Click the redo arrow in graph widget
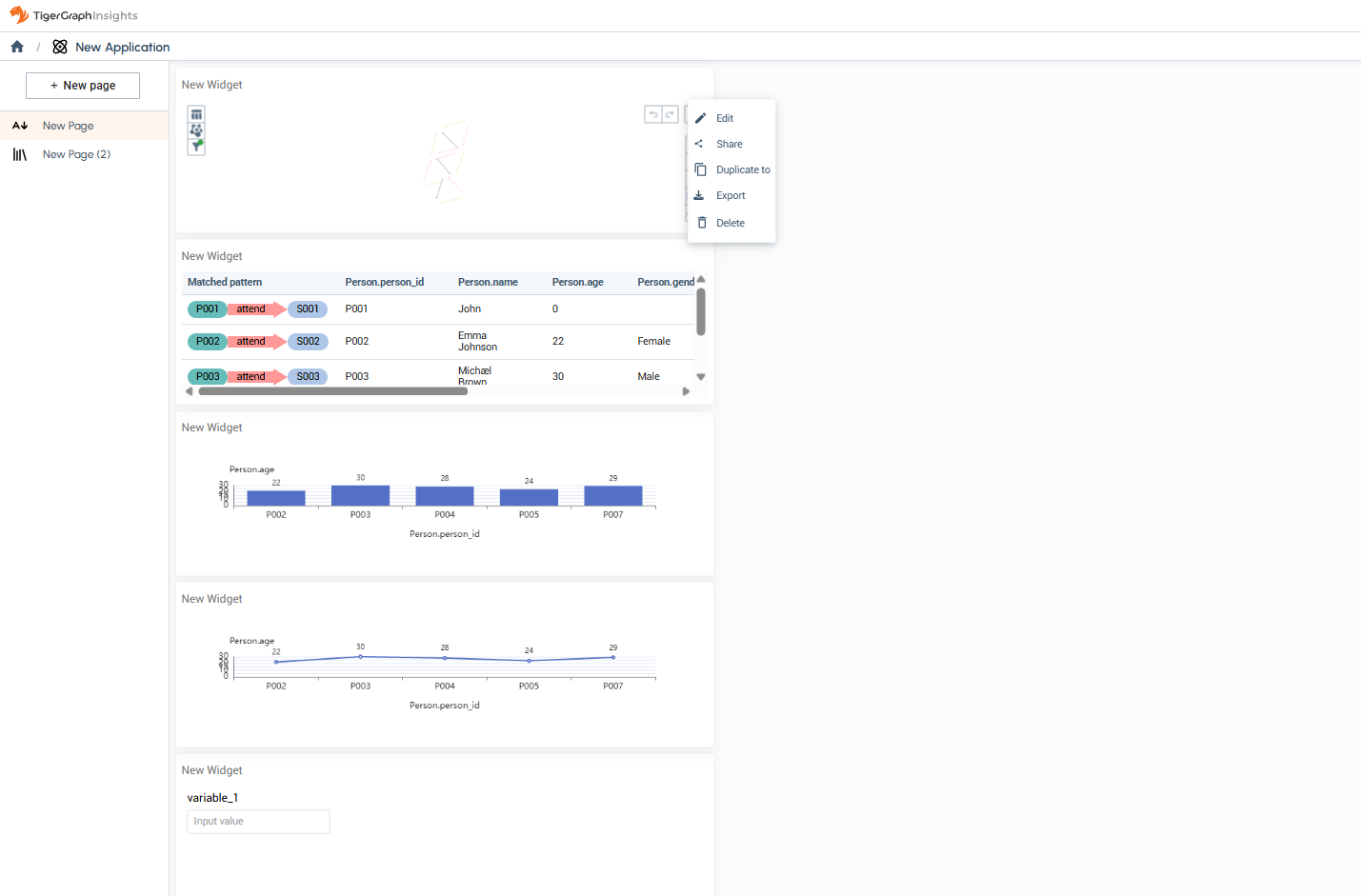This screenshot has height=896, width=1361. 670,114
